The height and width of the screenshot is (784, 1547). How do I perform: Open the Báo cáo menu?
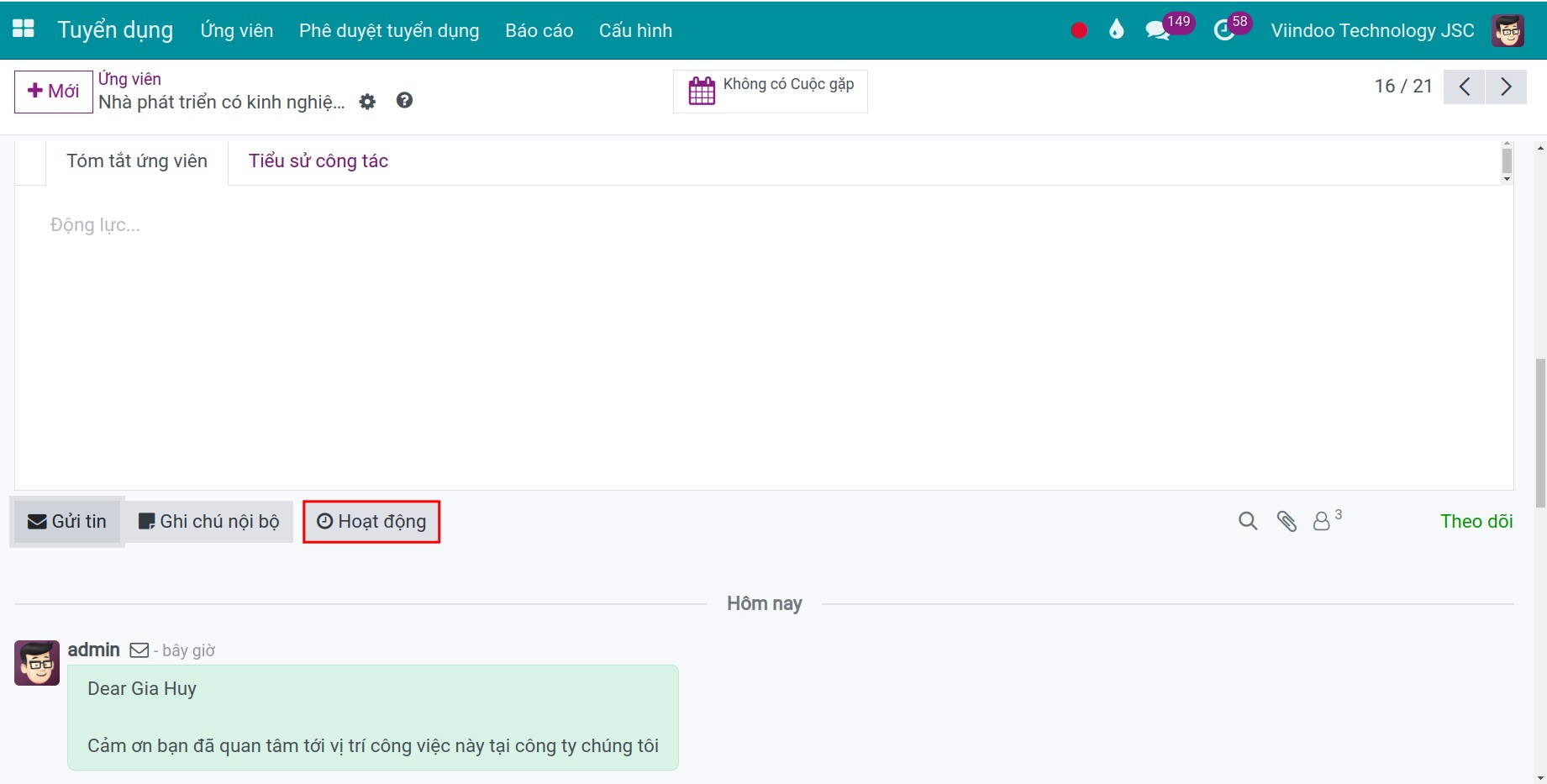coord(539,31)
